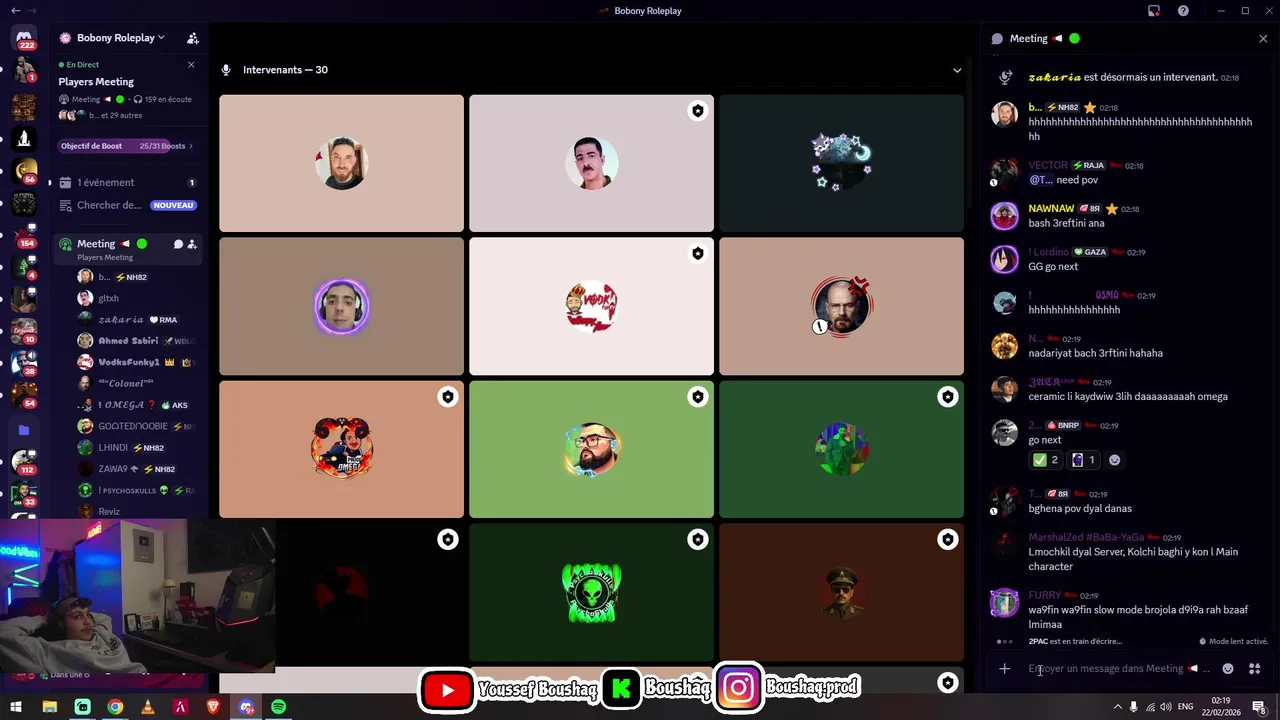Click moderator badge on VODKA speaker tile
This screenshot has width=1280, height=720.
coord(698,254)
